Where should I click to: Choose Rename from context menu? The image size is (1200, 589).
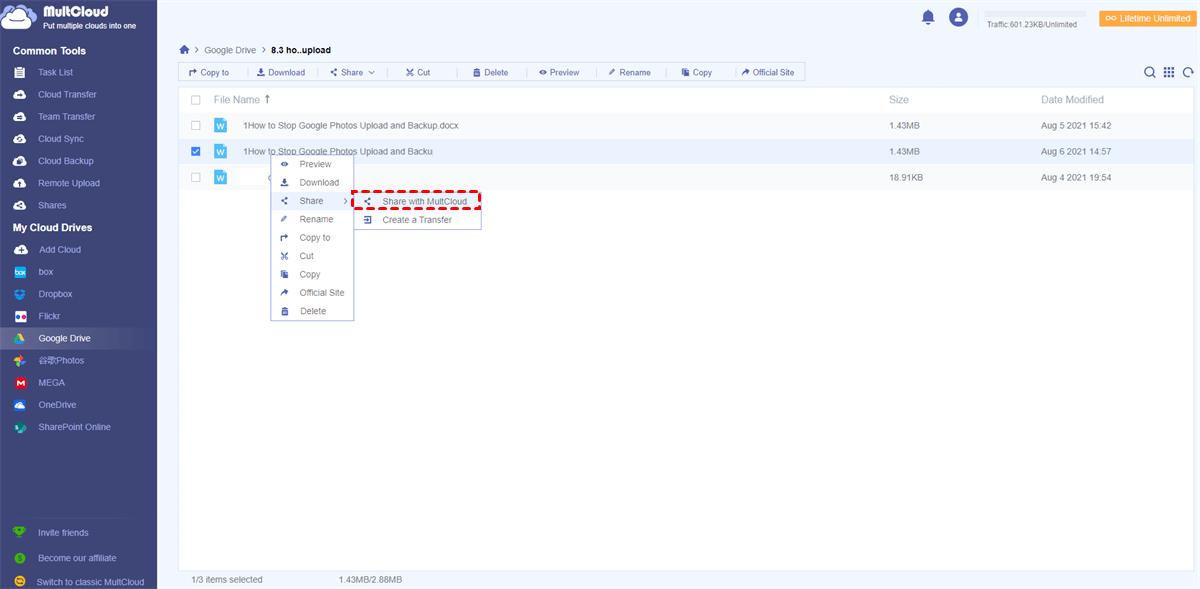(x=316, y=219)
